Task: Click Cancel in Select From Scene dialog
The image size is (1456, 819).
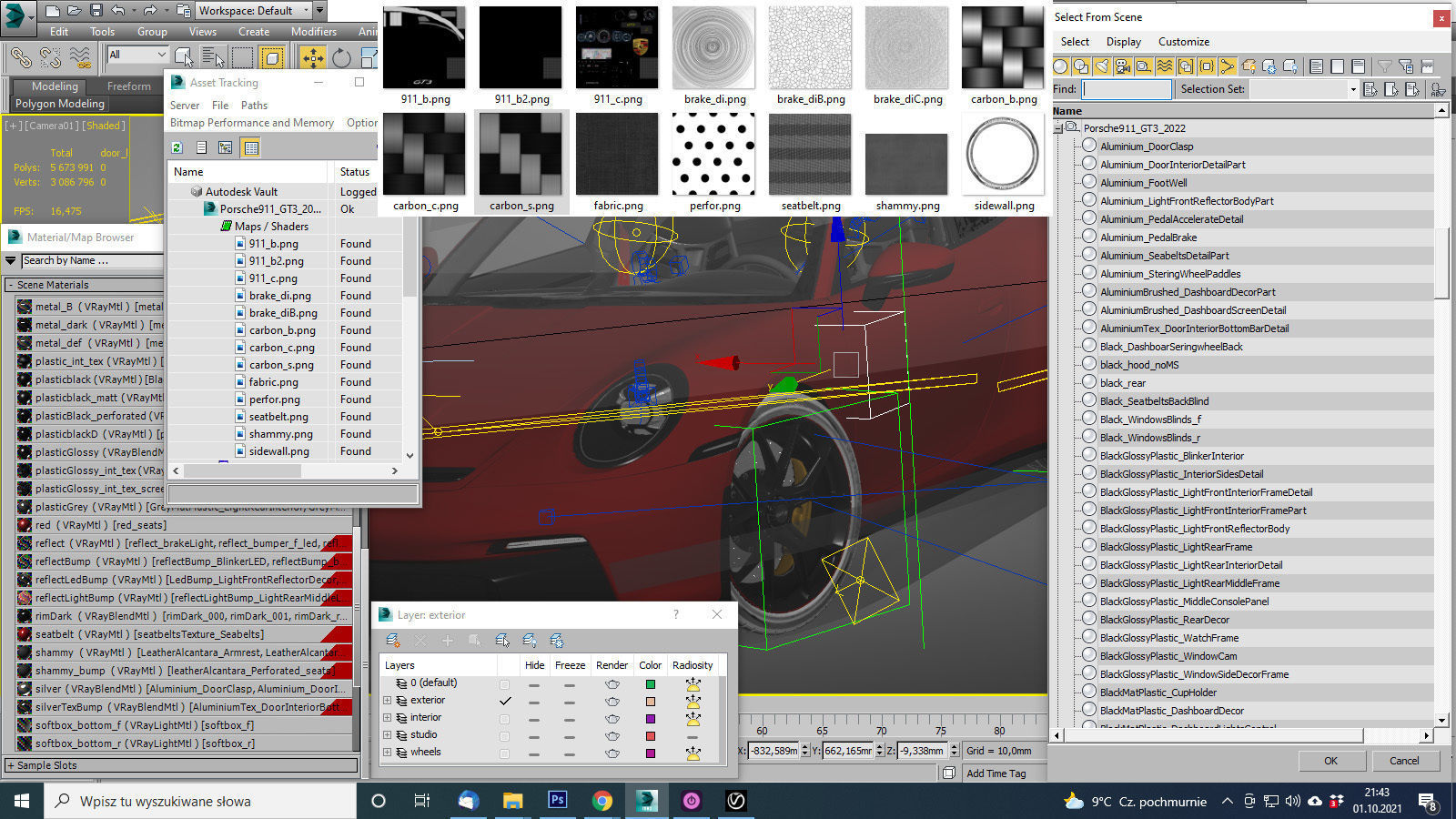Action: pyautogui.click(x=1404, y=761)
